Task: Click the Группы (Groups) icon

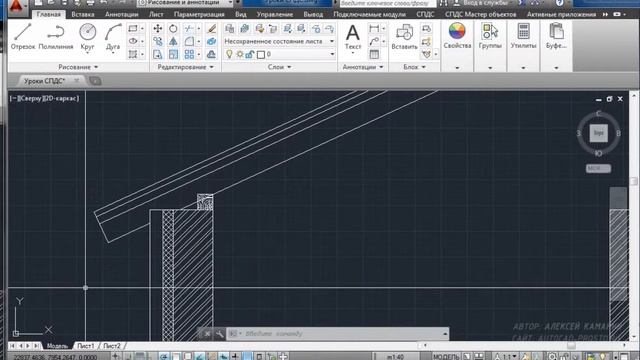Action: pos(490,31)
